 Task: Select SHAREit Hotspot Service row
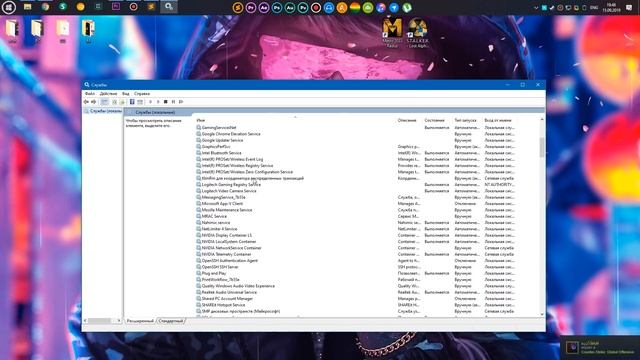point(355,305)
